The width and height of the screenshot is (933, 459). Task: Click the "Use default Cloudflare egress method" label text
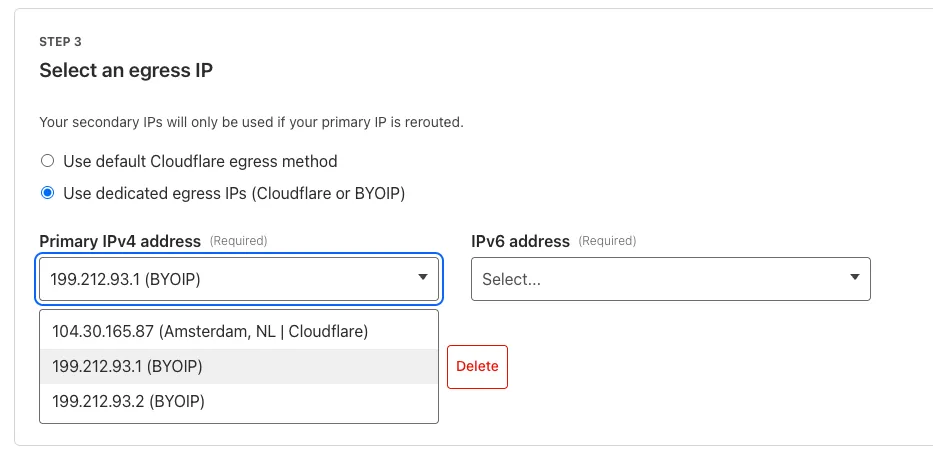[x=200, y=161]
